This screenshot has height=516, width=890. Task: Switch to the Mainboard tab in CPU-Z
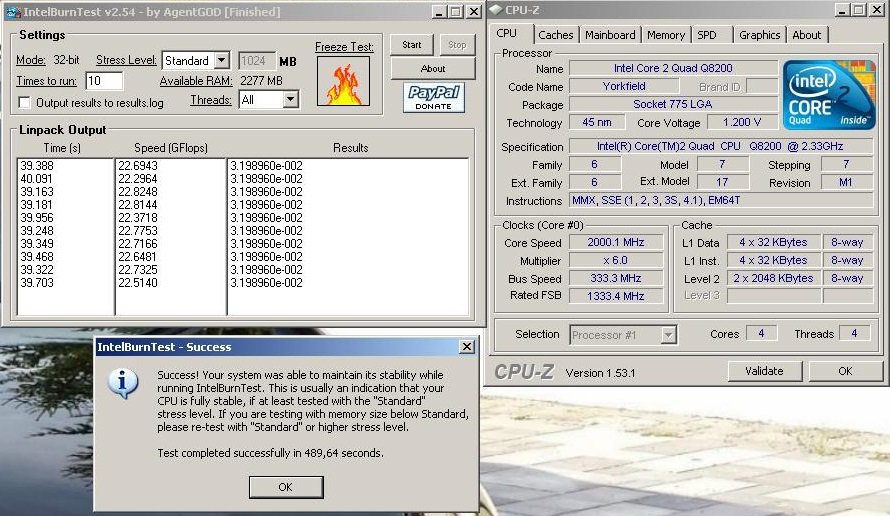[x=610, y=35]
